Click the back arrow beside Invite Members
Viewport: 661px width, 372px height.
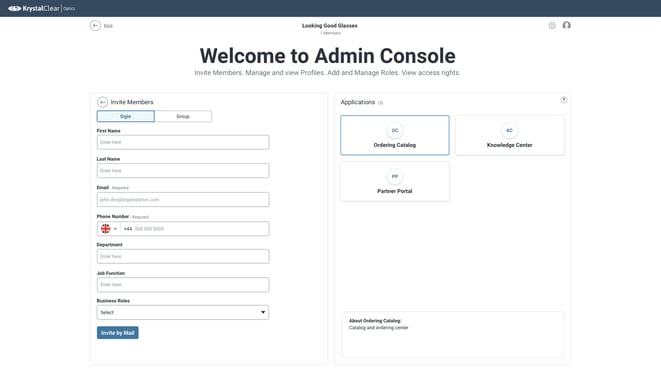pyautogui.click(x=102, y=102)
